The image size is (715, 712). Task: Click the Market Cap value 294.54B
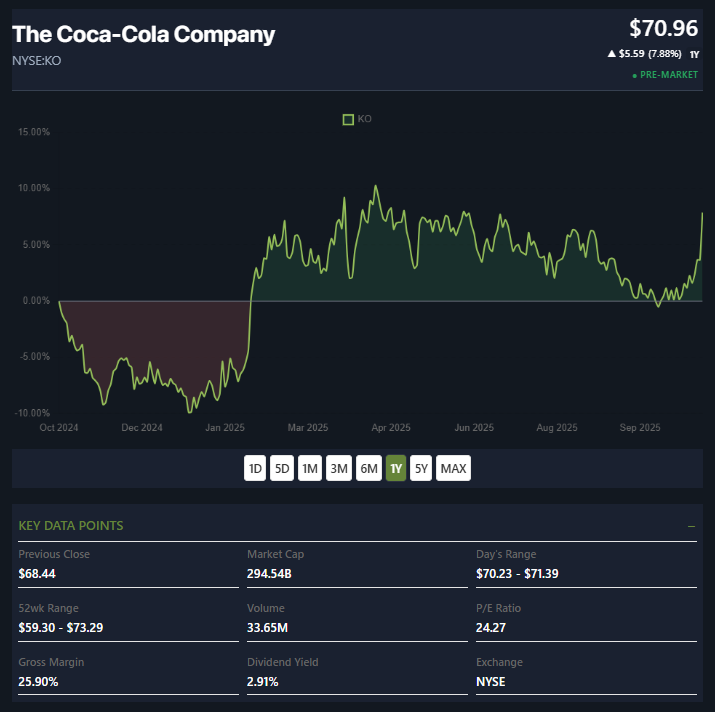pyautogui.click(x=268, y=574)
